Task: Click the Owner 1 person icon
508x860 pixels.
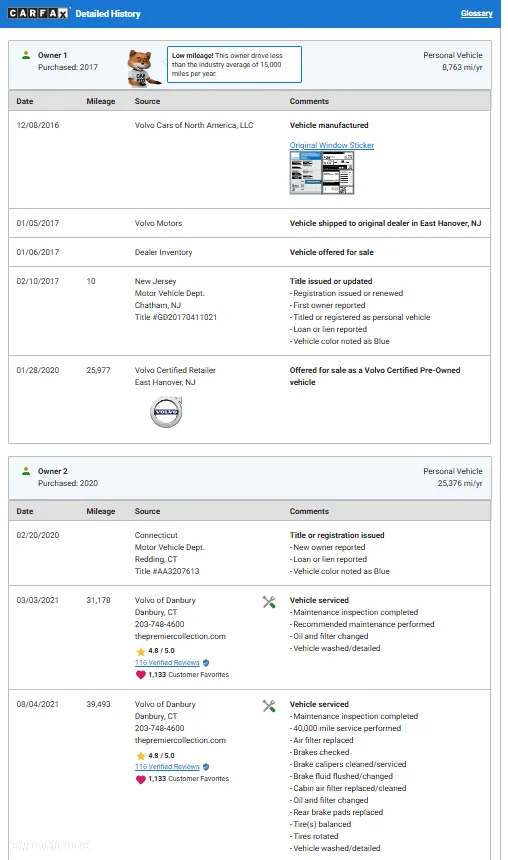Action: click(x=26, y=55)
